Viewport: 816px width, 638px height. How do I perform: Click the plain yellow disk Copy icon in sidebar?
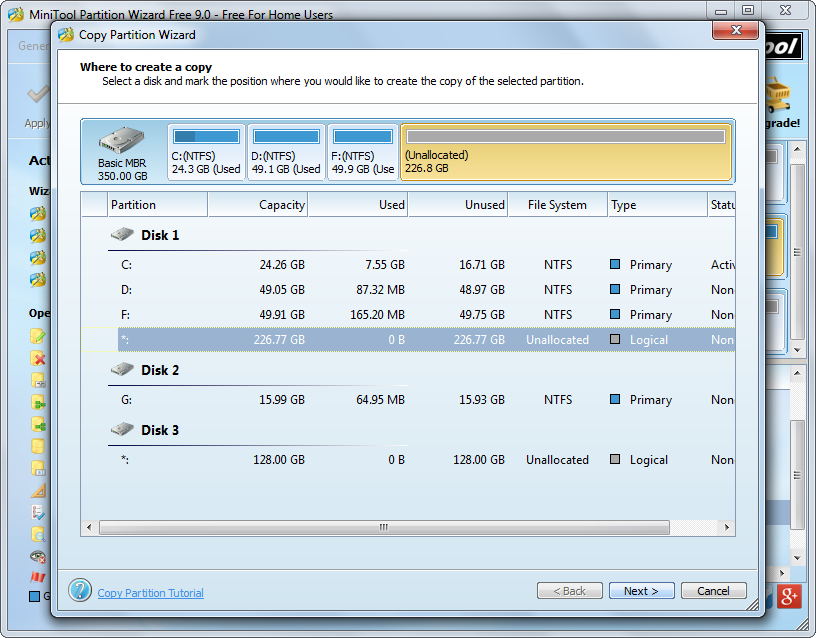click(37, 446)
